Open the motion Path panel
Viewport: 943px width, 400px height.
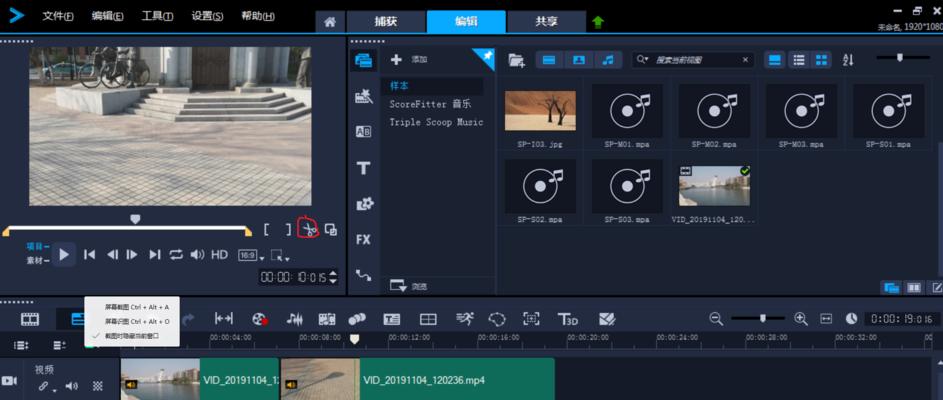click(x=363, y=275)
